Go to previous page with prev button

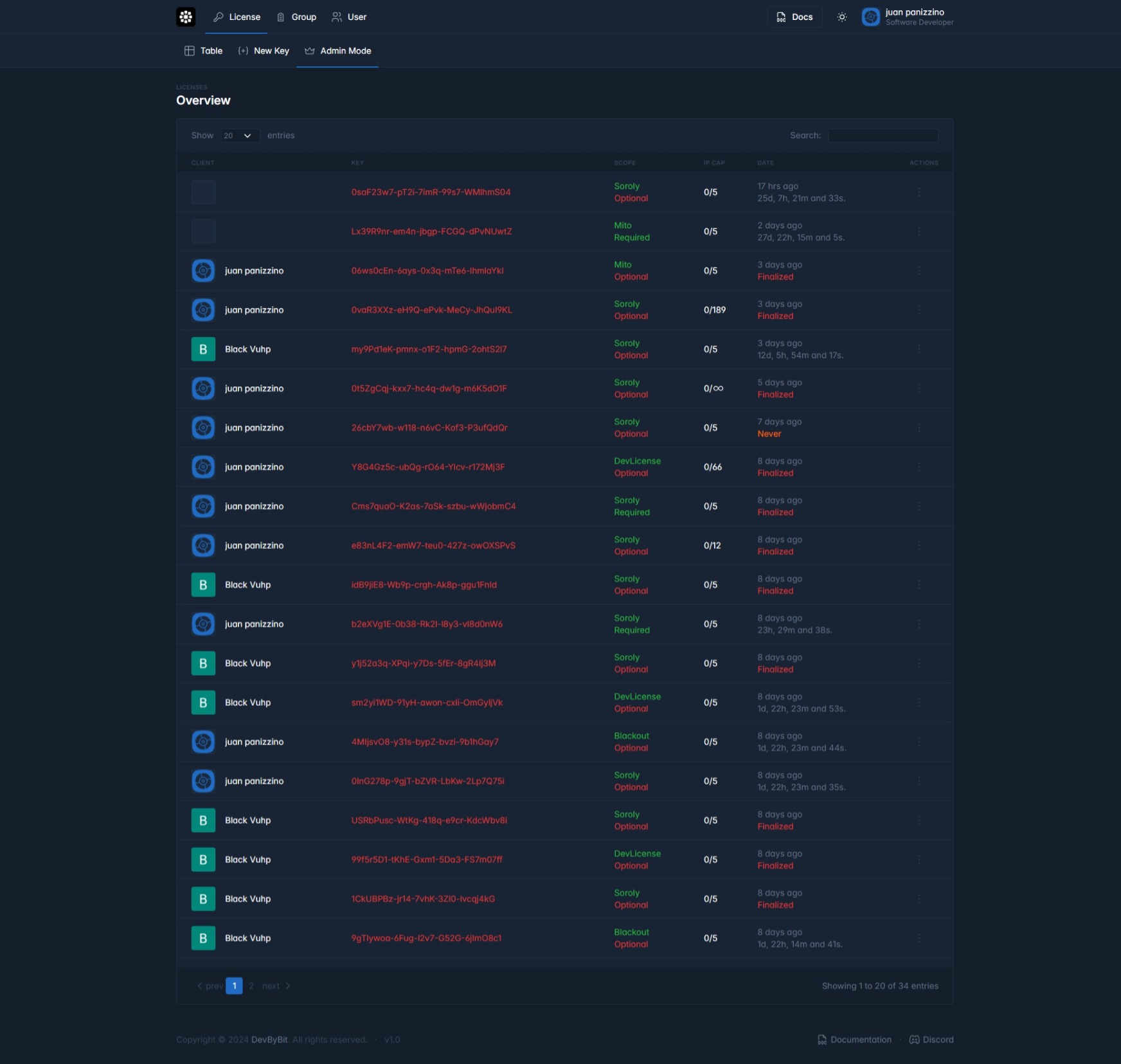[210, 986]
